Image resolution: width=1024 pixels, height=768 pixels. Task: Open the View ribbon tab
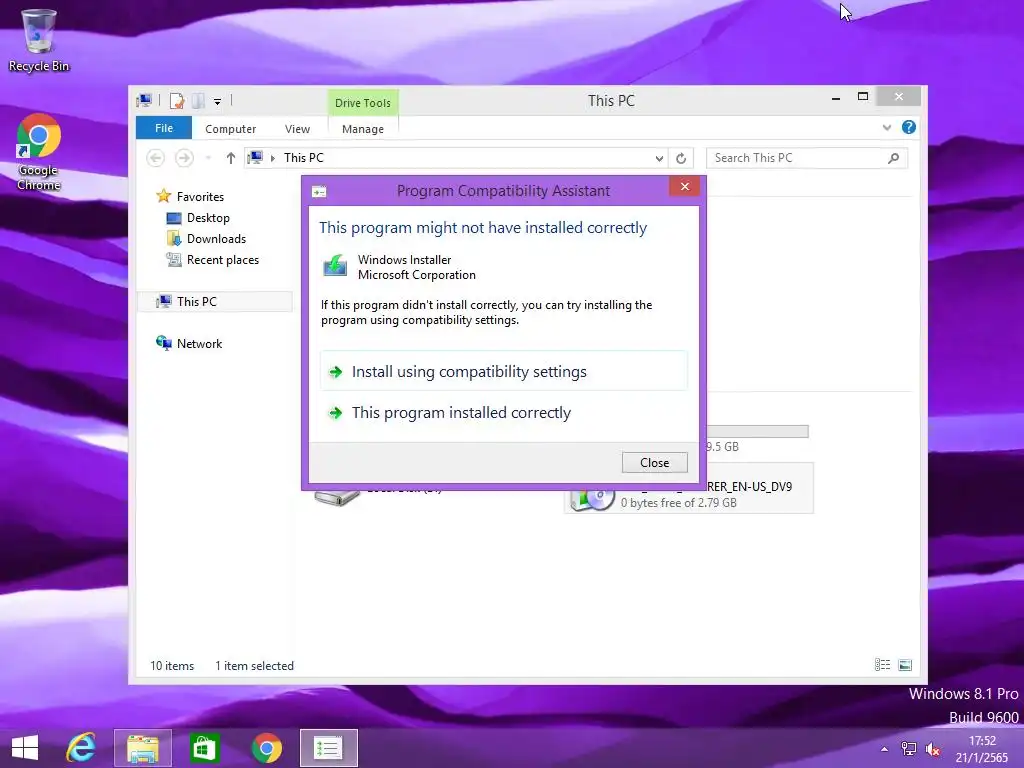click(x=297, y=129)
